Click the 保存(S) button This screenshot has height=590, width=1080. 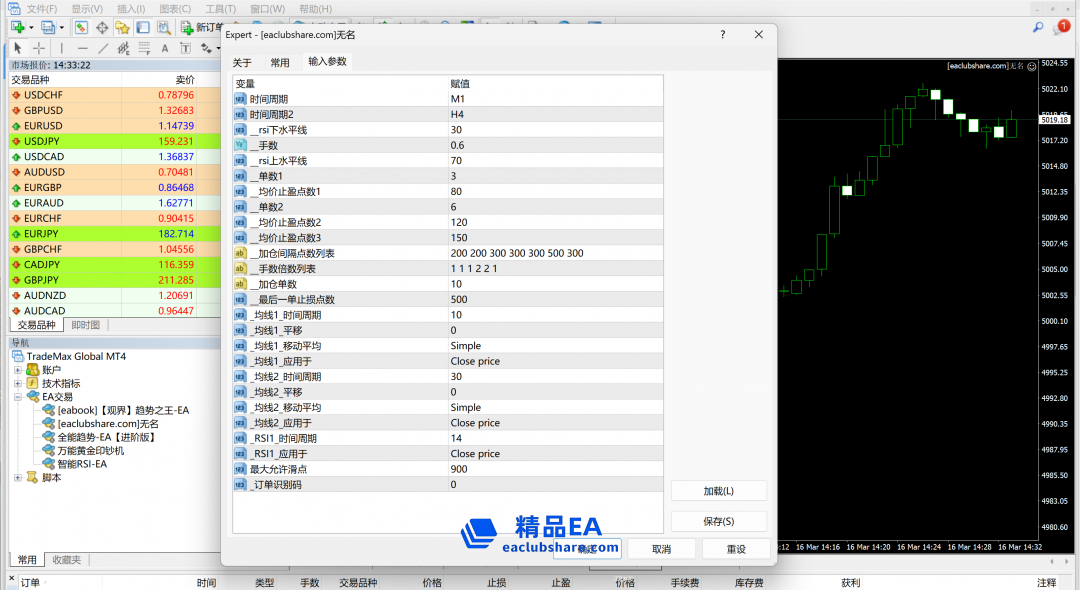(x=718, y=521)
